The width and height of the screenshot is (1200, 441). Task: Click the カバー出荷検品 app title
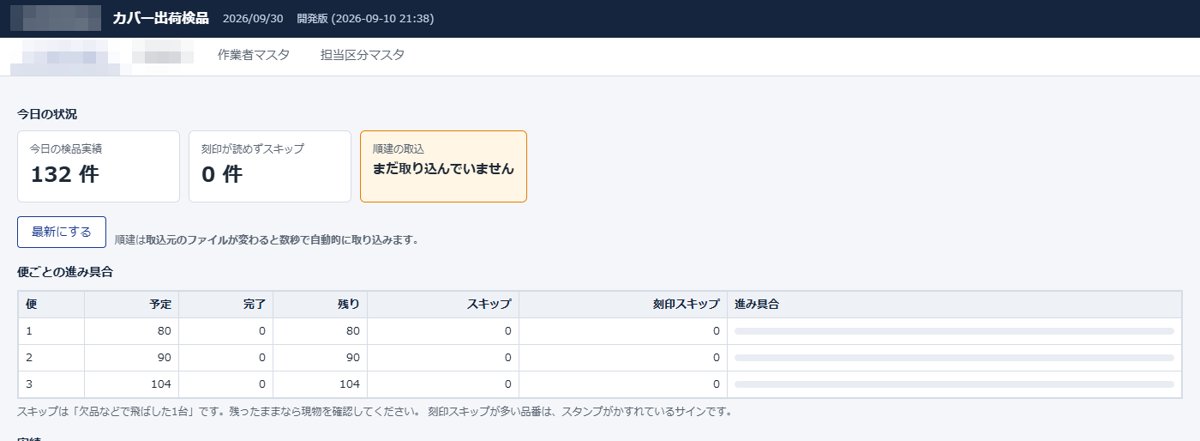[161, 18]
